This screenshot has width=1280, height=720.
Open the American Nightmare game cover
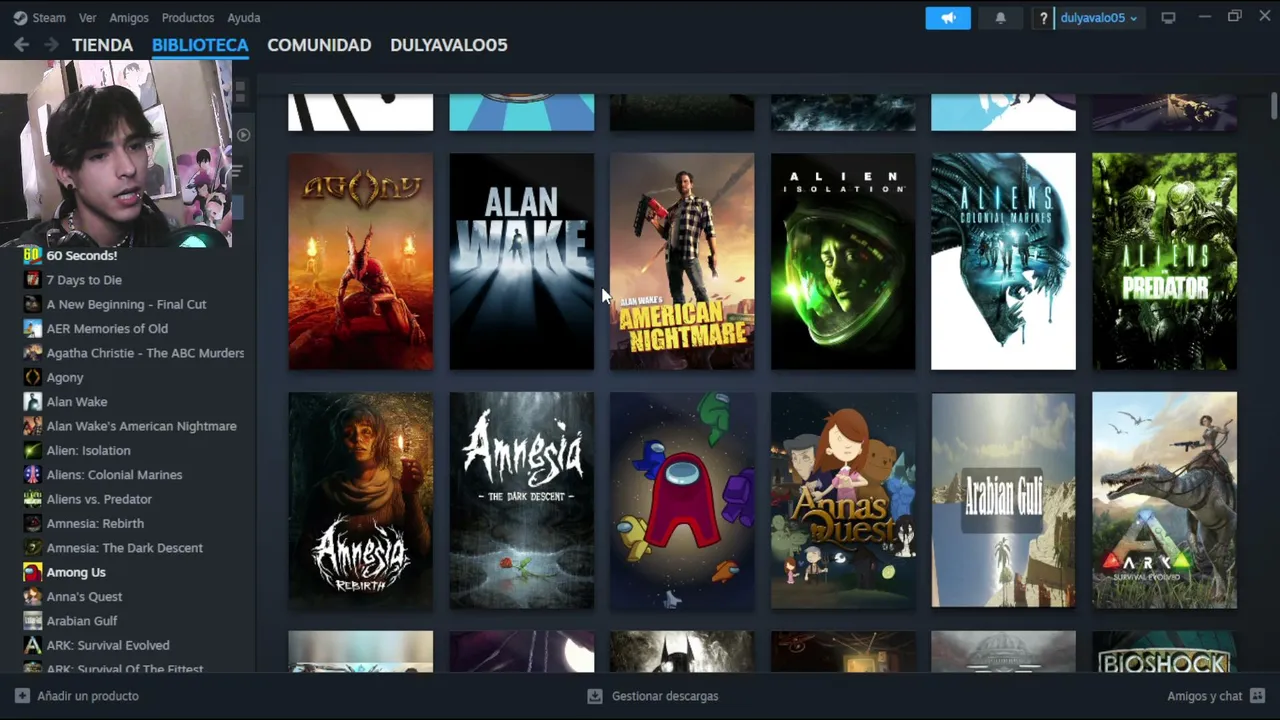click(x=682, y=261)
